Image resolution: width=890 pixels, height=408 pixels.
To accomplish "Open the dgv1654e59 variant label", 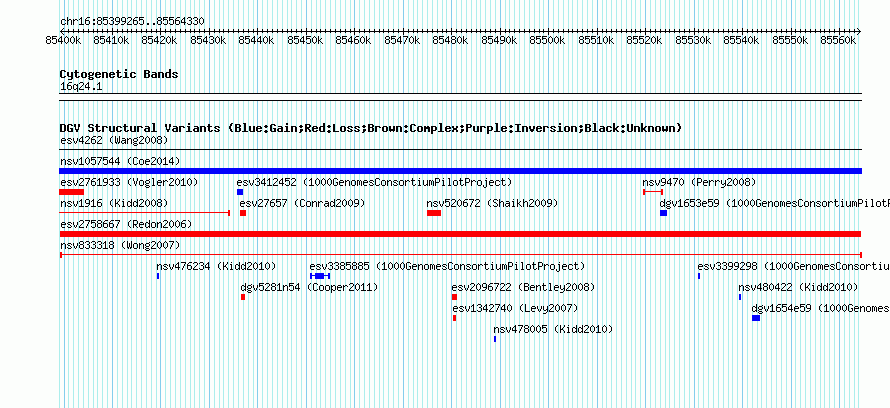I will coord(821,308).
